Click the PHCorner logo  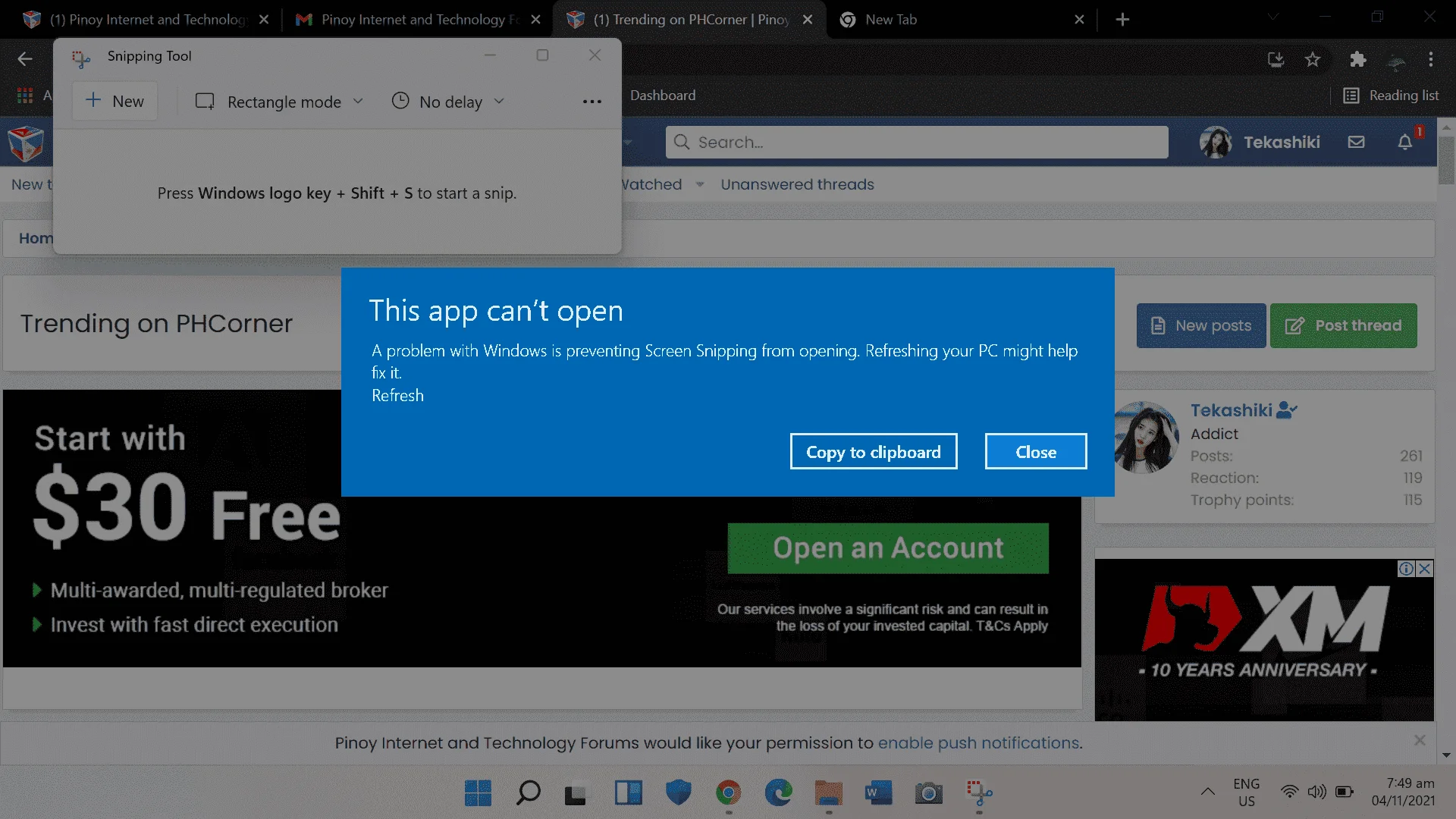pyautogui.click(x=26, y=143)
